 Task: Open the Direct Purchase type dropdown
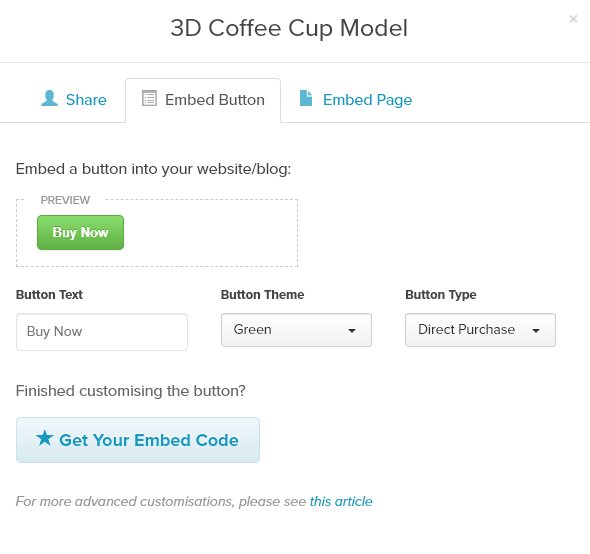481,330
